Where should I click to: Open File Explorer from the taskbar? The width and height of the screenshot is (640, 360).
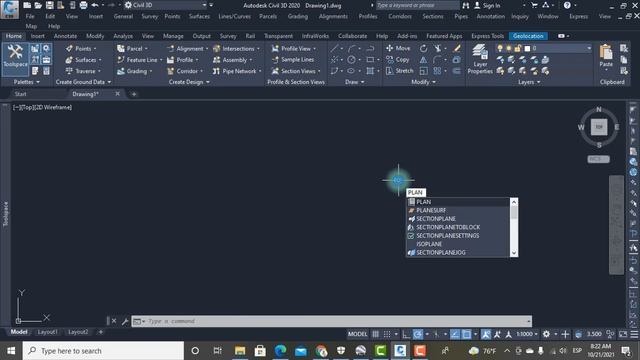pos(240,351)
